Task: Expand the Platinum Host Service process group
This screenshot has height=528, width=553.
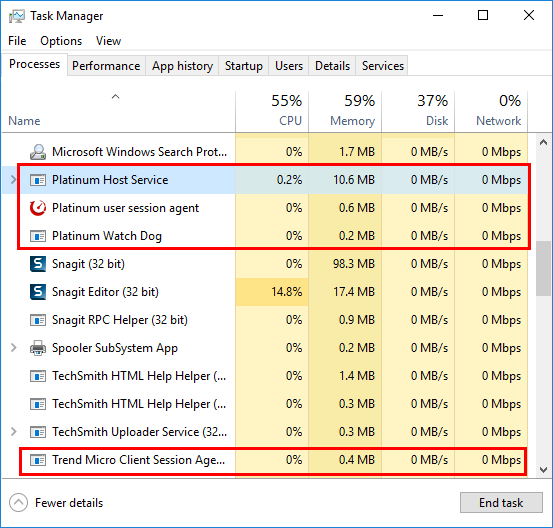Action: pos(13,180)
